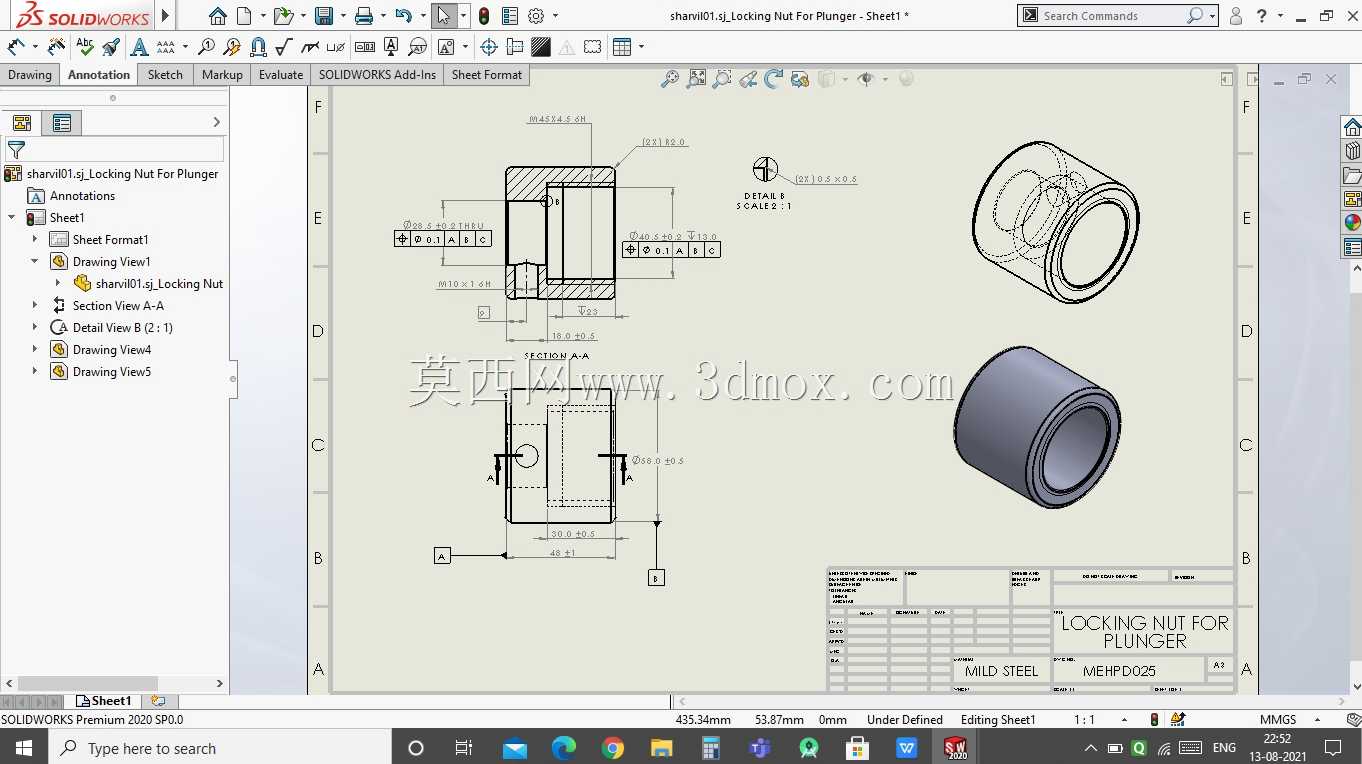Switch to the FeatureManager design tree tab

click(x=22, y=123)
